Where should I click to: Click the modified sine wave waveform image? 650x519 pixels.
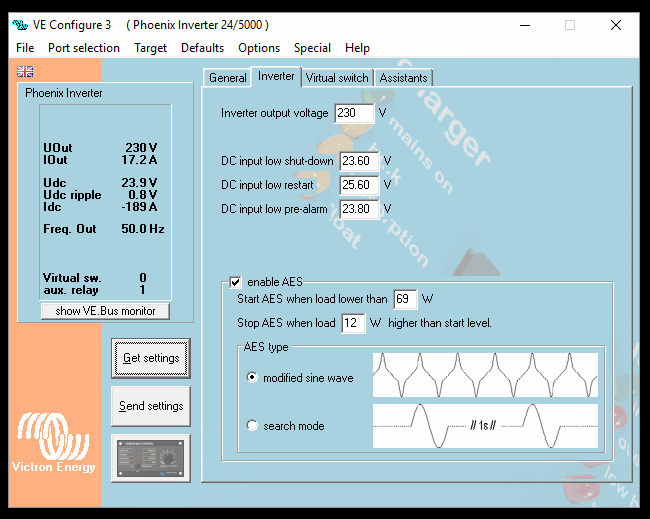[485, 376]
